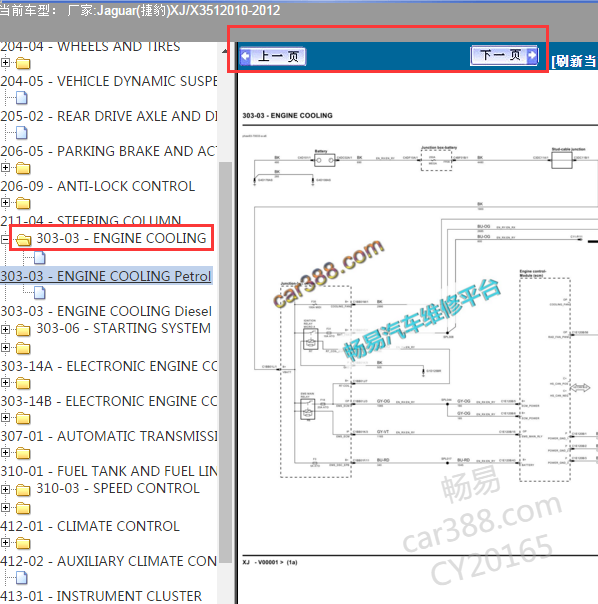Select 303-14A - ELECTRONIC ENGINE label
598x604 pixels.
[109, 366]
